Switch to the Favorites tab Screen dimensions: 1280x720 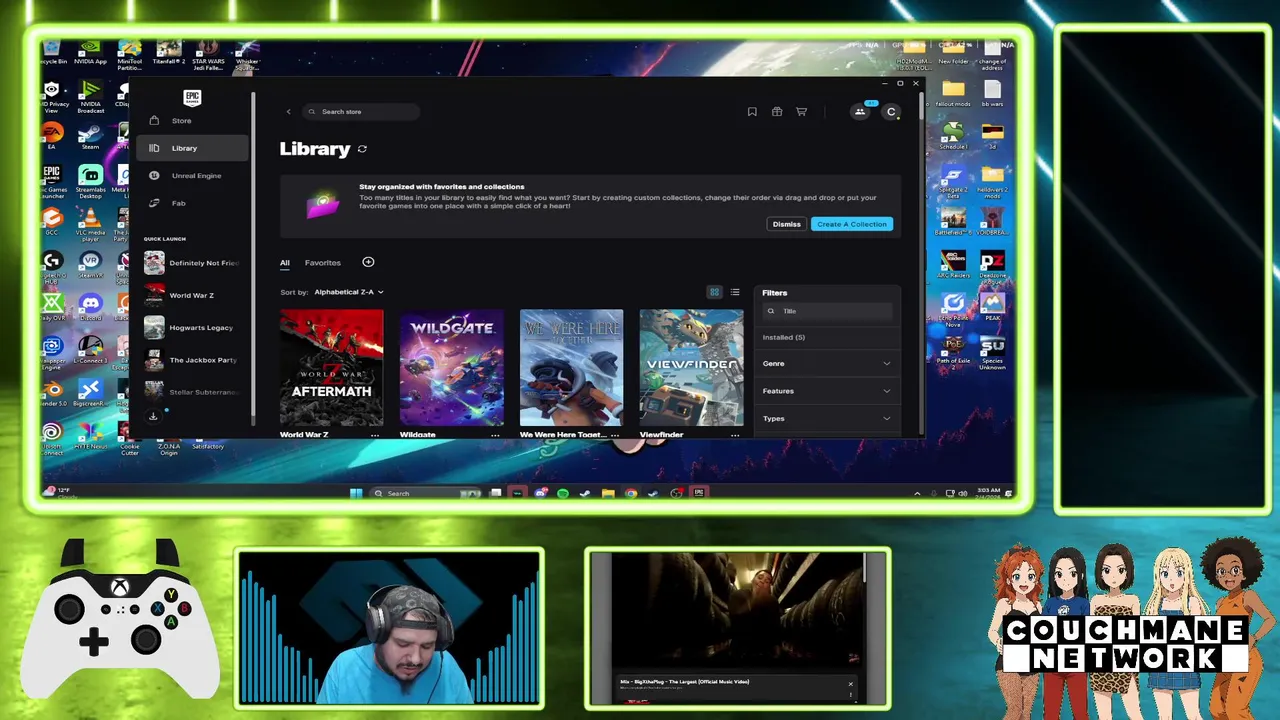coord(322,263)
